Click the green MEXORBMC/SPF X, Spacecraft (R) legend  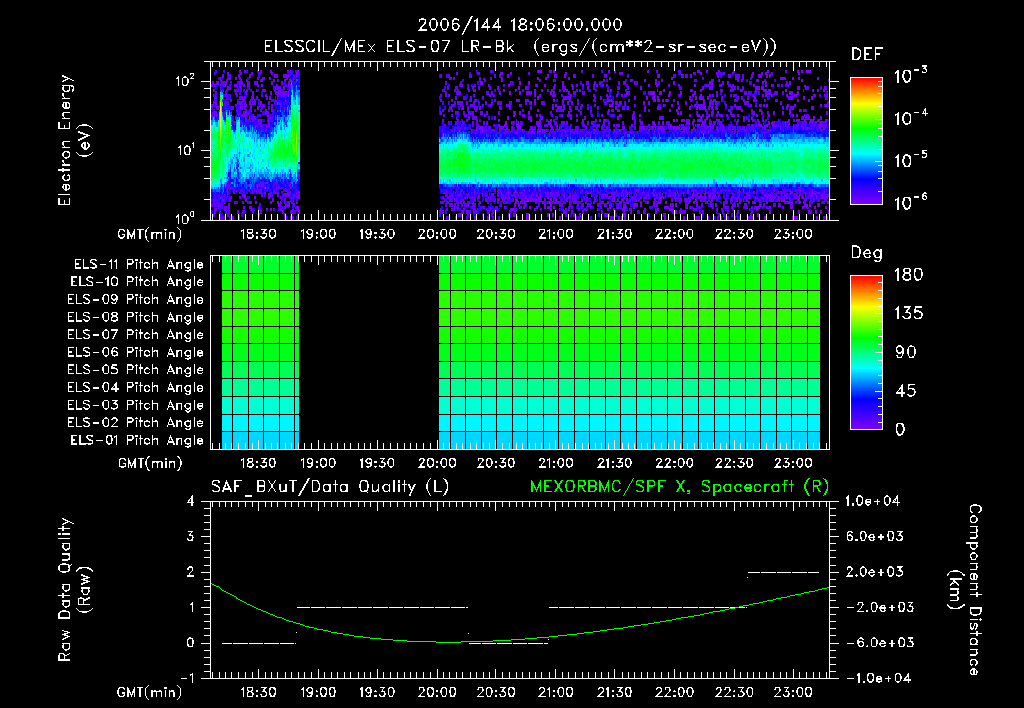679,487
